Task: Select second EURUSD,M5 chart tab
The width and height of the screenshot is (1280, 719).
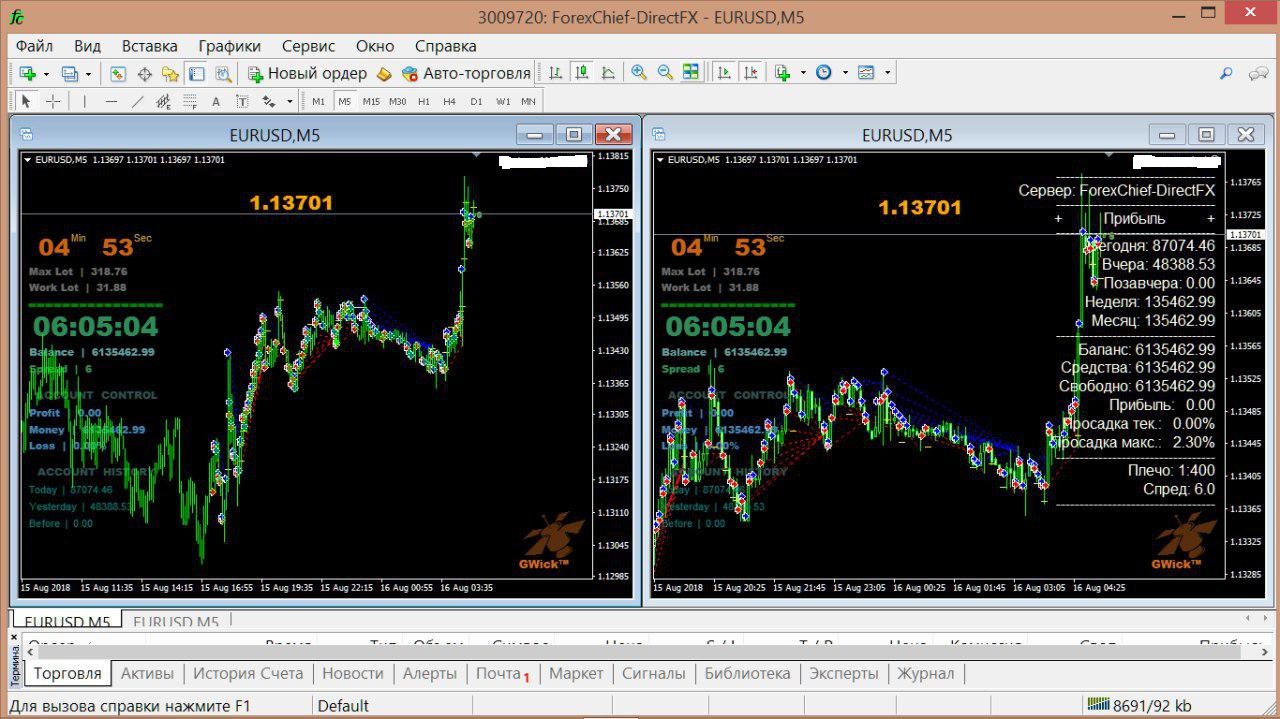Action: [176, 622]
